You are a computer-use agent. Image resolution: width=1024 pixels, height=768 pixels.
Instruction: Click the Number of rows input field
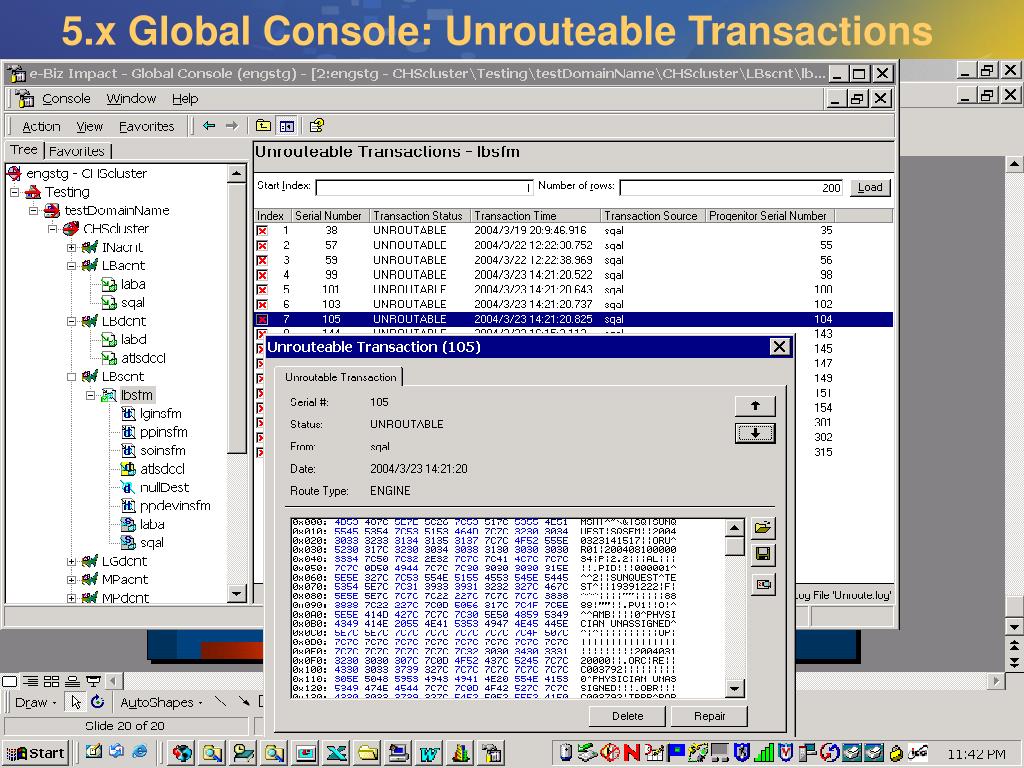[731, 187]
